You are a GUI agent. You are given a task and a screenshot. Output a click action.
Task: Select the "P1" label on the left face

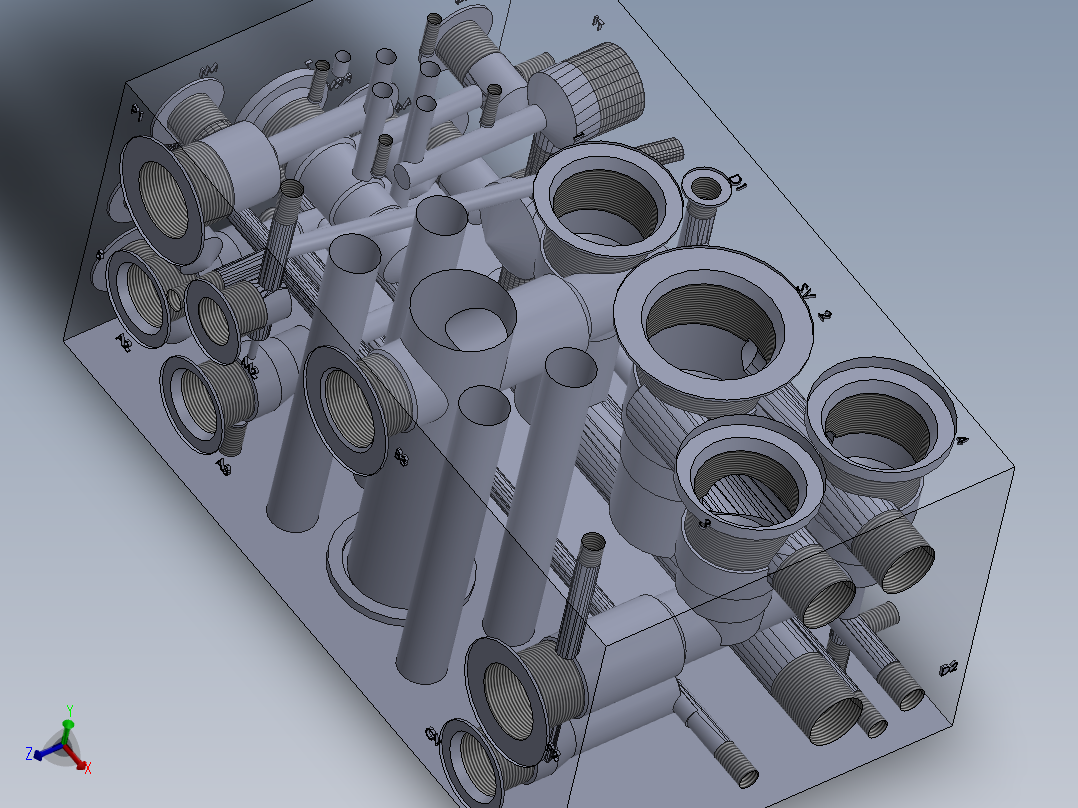pos(138,113)
